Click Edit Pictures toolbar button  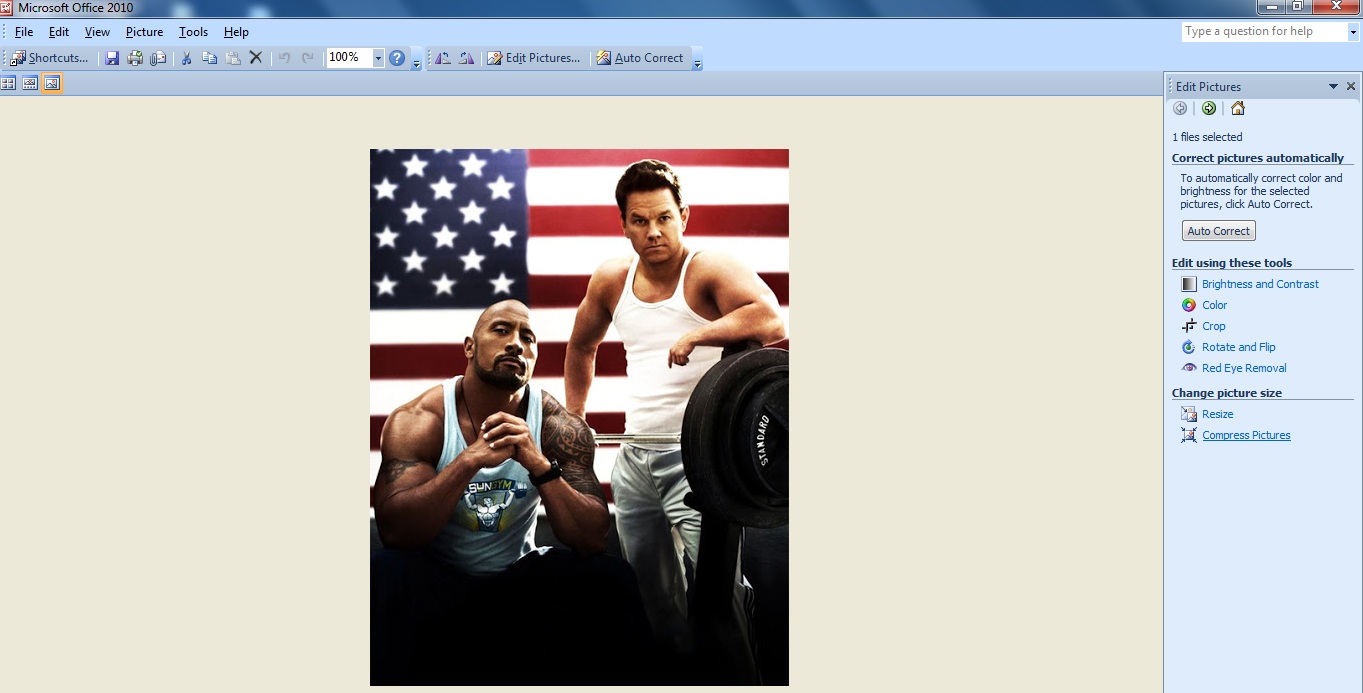(533, 58)
